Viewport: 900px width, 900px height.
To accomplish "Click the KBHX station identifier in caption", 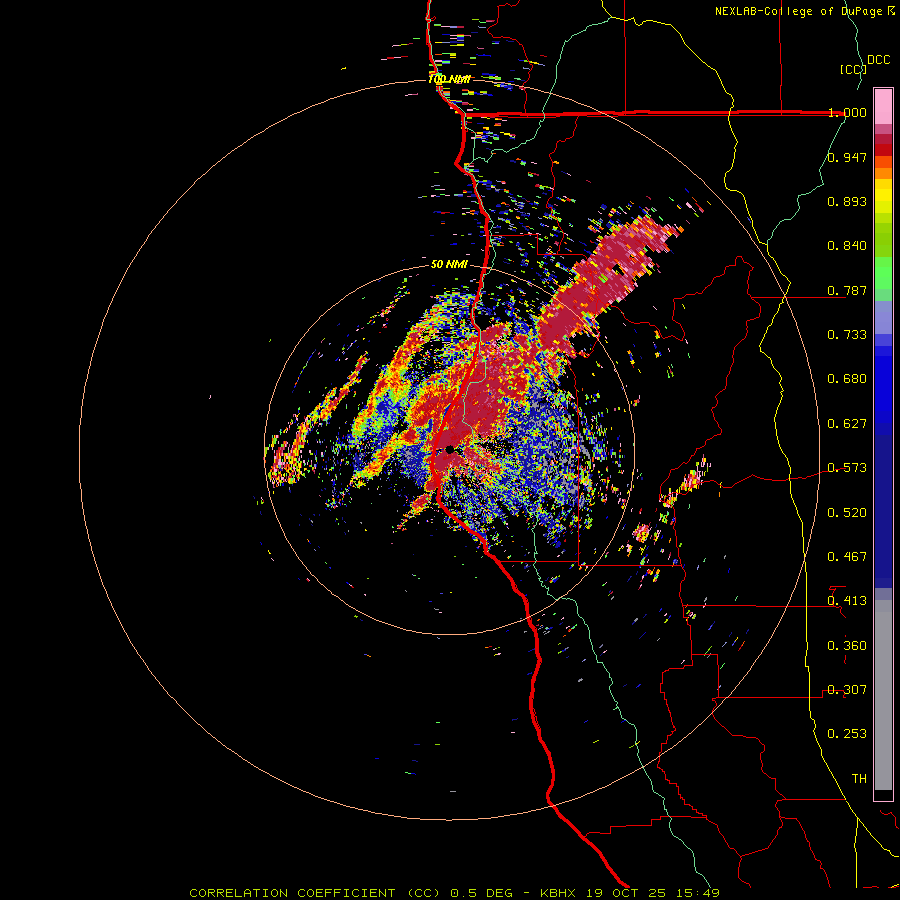I will 560,893.
